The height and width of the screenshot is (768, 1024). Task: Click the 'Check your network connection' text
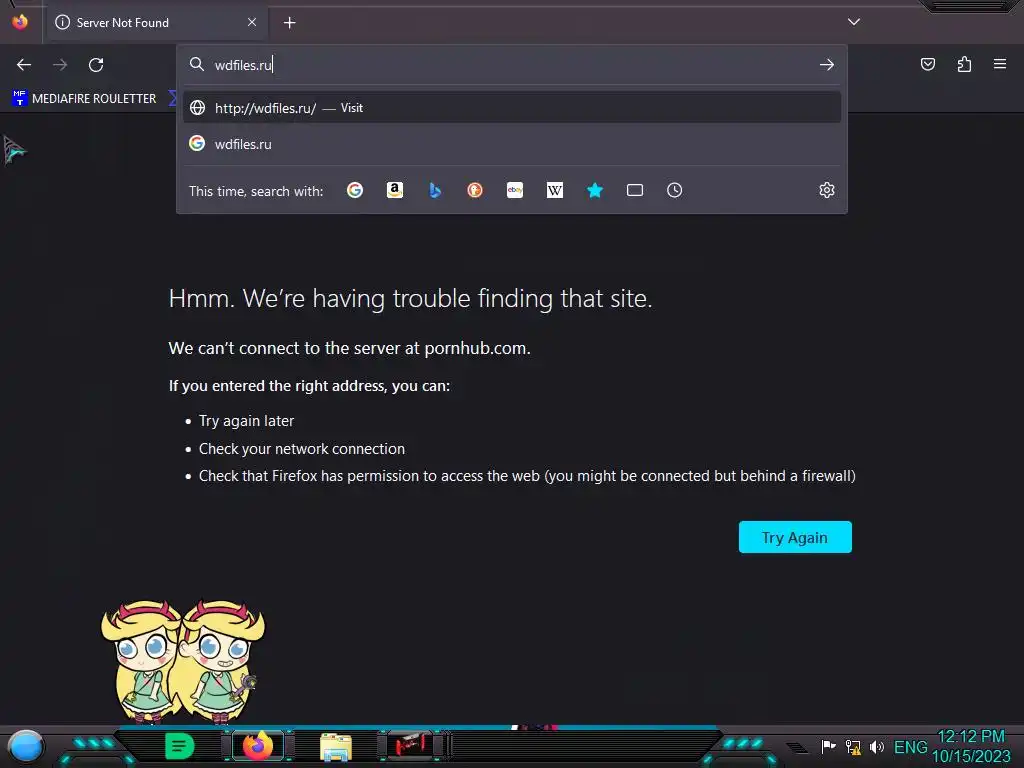pyautogui.click(x=302, y=449)
